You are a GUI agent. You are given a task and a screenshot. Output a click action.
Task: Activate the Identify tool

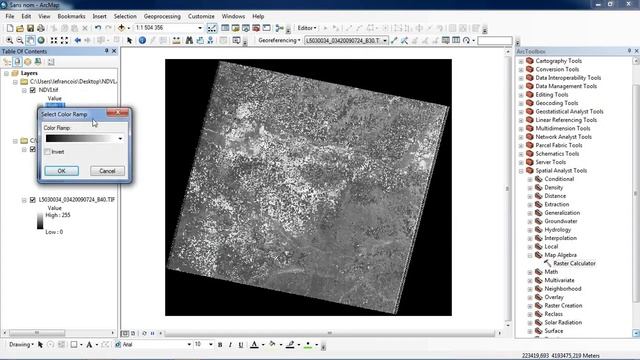tap(142, 40)
